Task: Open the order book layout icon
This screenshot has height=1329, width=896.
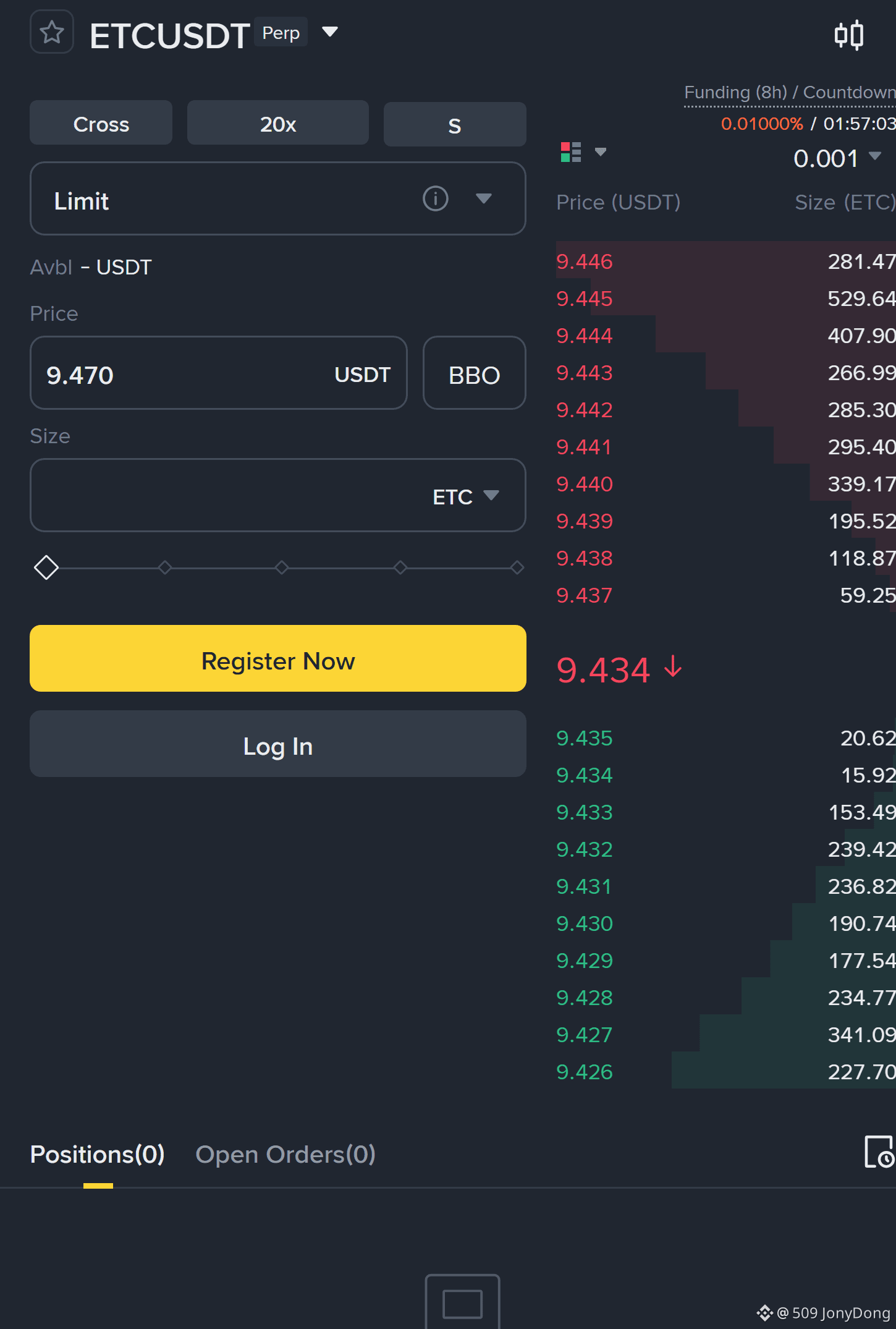Action: [x=571, y=152]
